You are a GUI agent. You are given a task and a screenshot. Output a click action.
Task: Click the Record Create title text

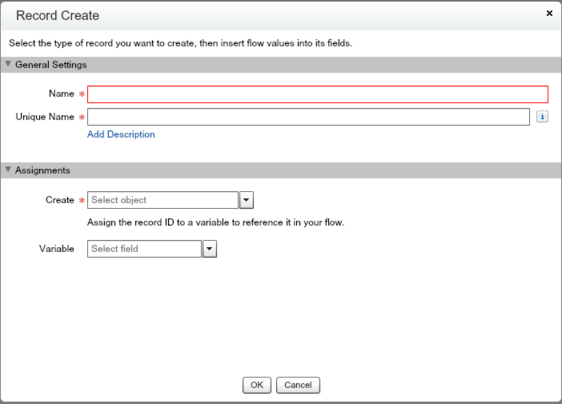click(58, 15)
